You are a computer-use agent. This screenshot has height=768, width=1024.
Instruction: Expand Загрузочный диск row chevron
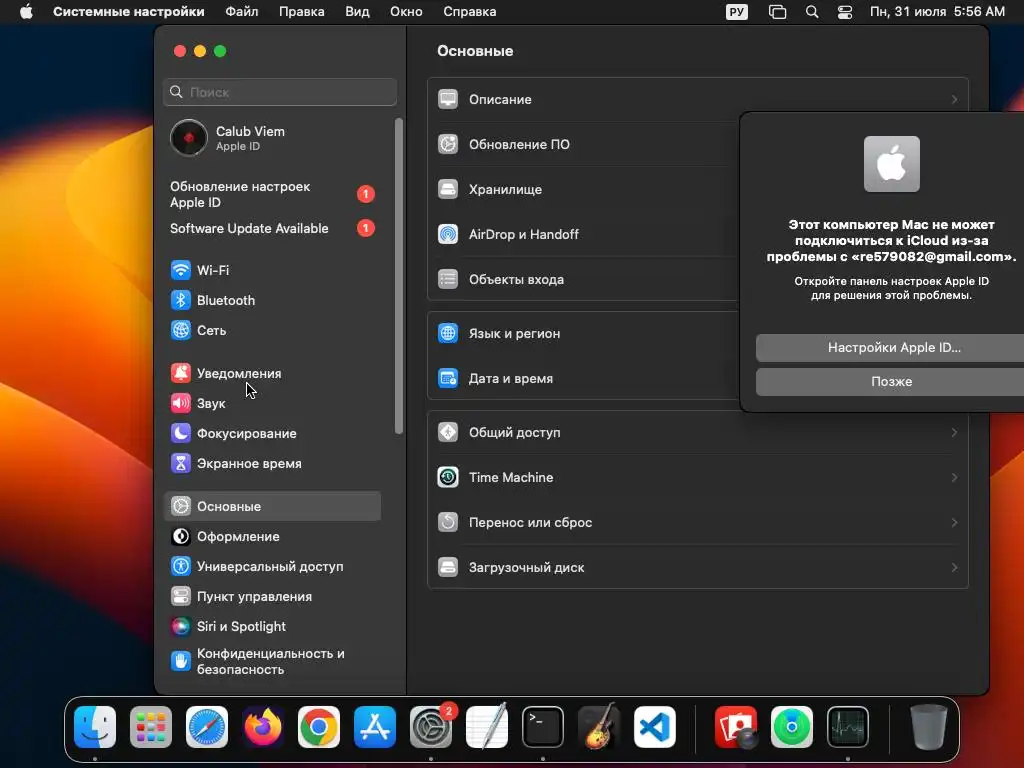pos(954,568)
